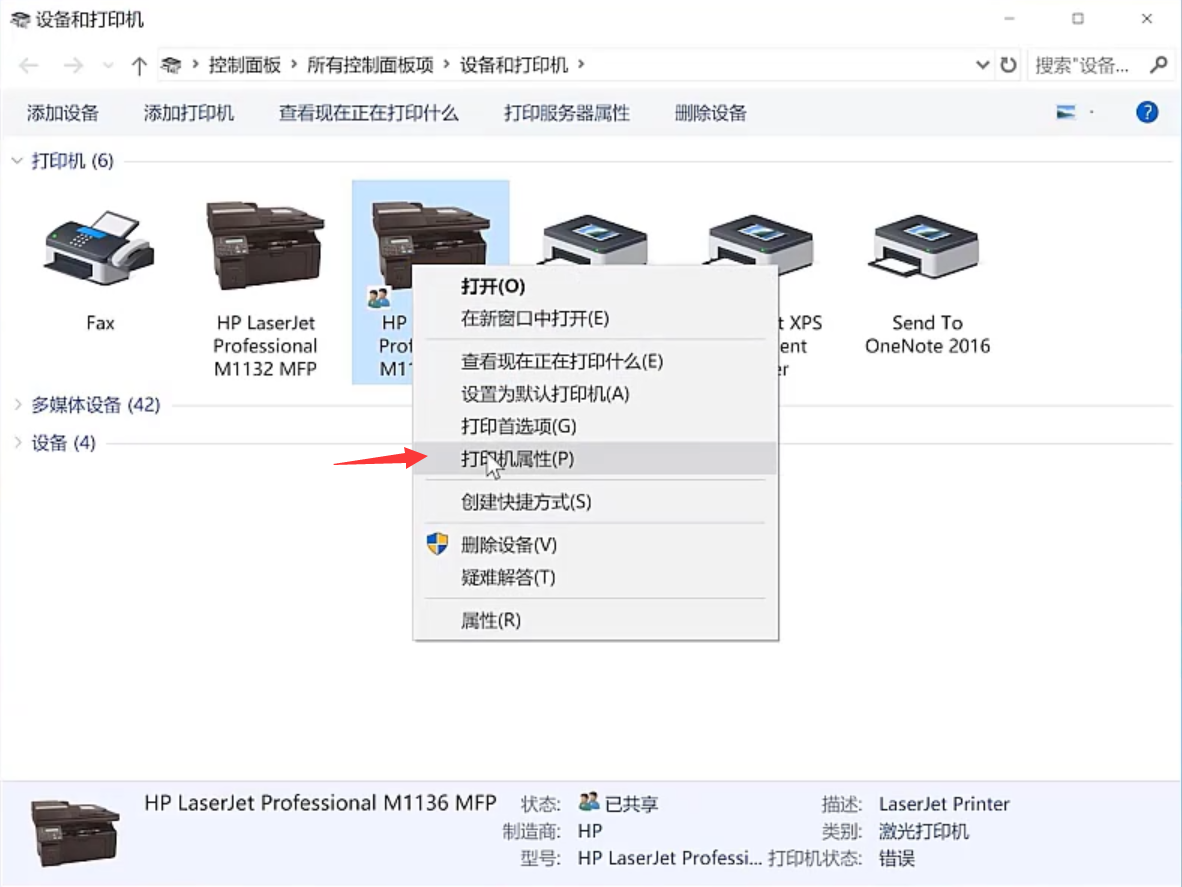Click 打印服务器属性 toolbar button

click(x=566, y=113)
